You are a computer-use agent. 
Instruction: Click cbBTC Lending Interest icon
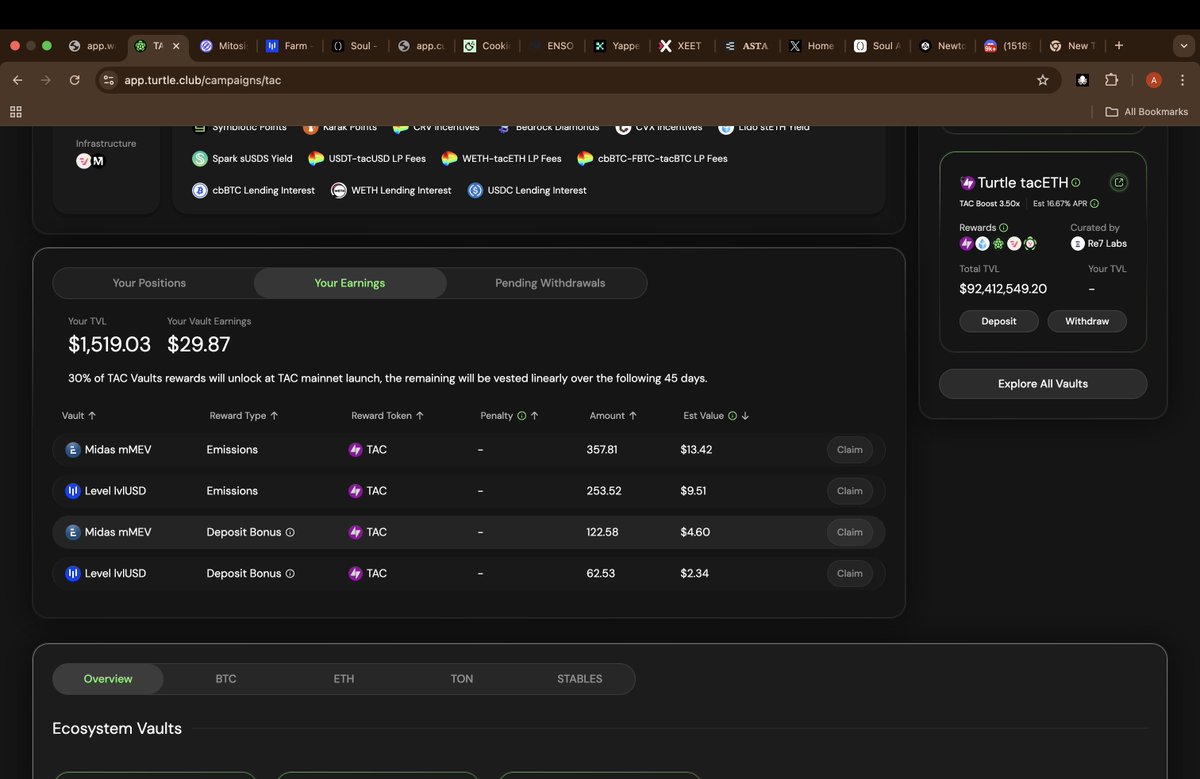tap(200, 190)
